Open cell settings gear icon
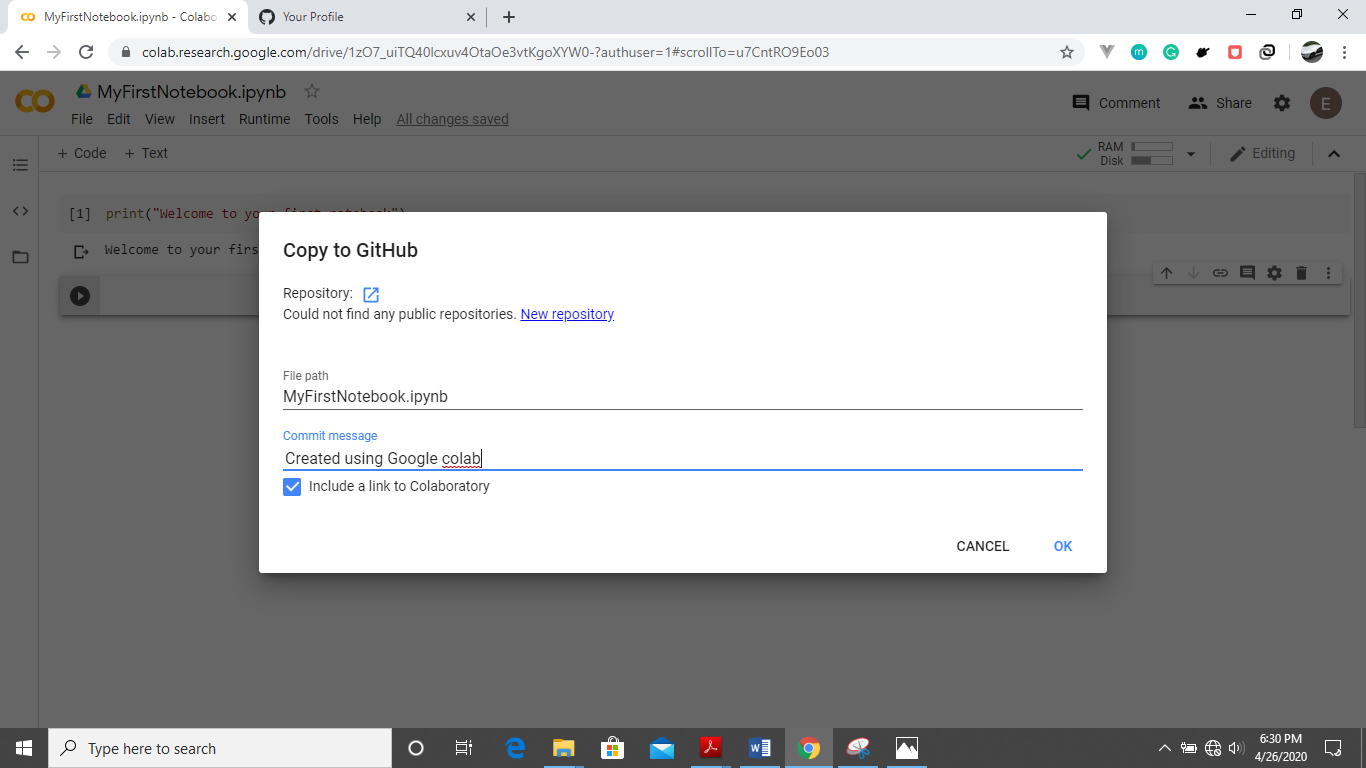The image size is (1366, 768). click(1274, 273)
